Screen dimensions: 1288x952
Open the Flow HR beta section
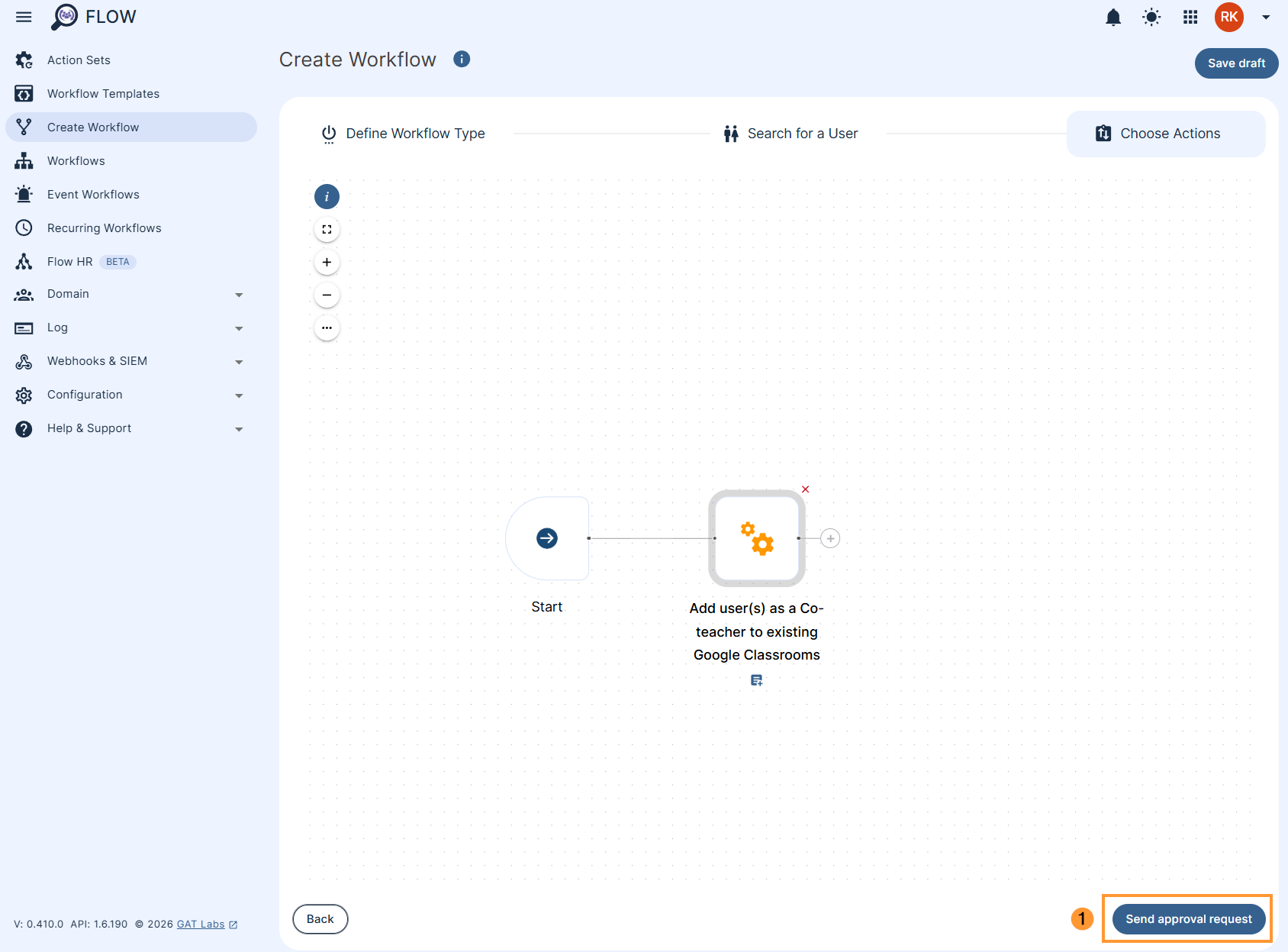pyautogui.click(x=69, y=261)
